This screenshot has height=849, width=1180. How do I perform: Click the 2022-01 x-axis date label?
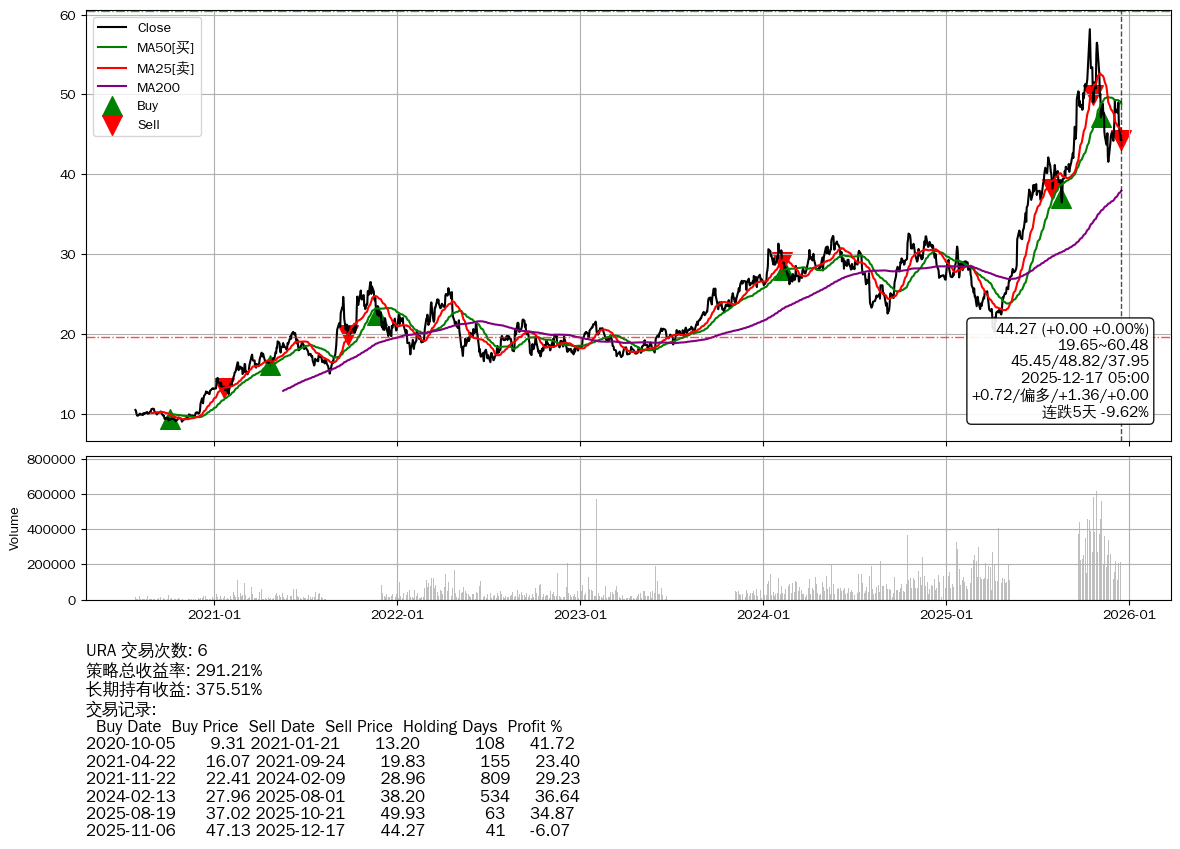pyautogui.click(x=397, y=614)
